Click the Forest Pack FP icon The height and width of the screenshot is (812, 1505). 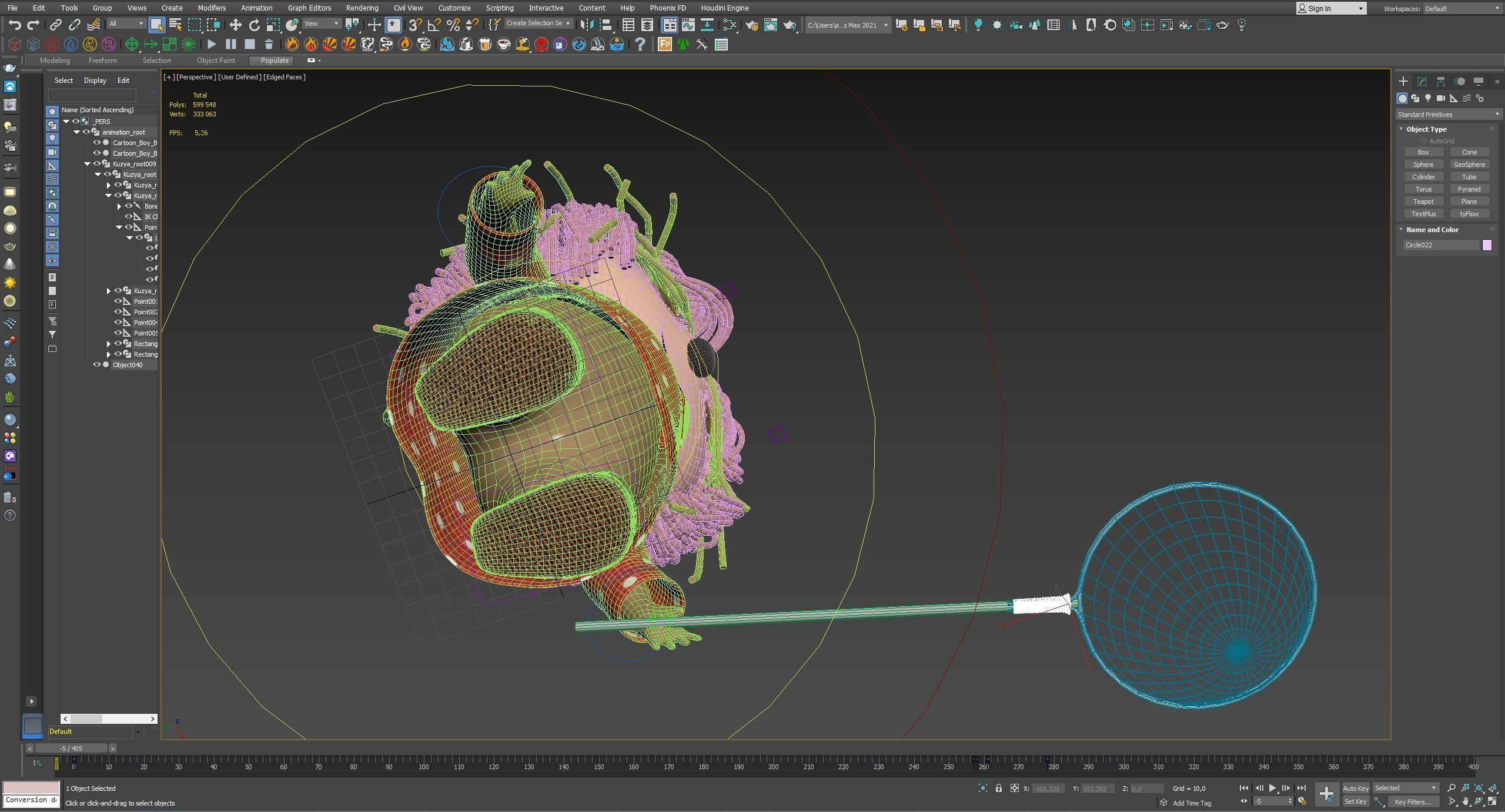pos(665,44)
